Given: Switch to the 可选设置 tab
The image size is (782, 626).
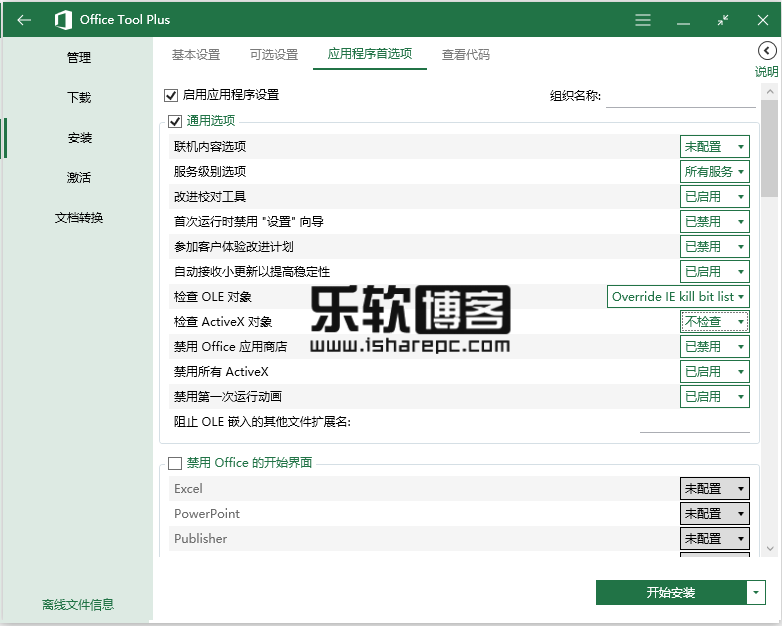Looking at the screenshot, I should (274, 54).
